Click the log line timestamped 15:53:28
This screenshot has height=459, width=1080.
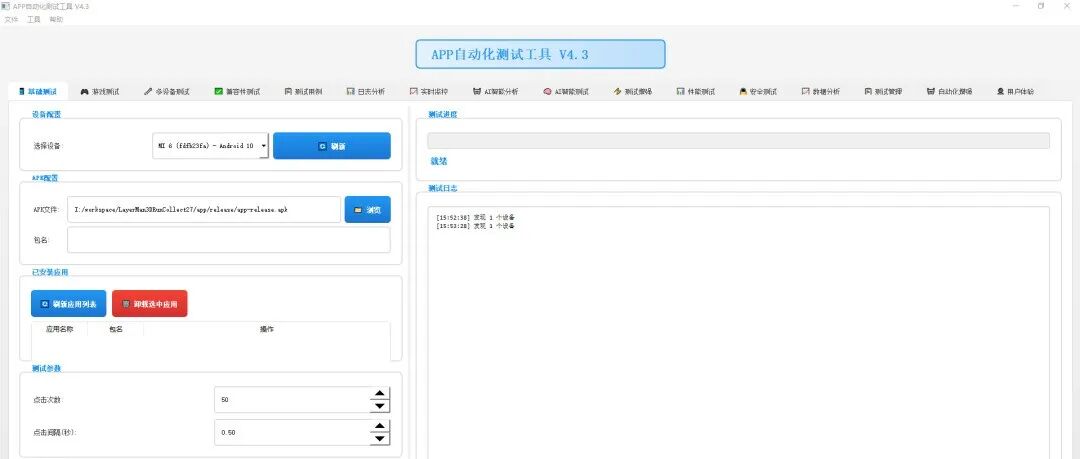click(x=475, y=226)
